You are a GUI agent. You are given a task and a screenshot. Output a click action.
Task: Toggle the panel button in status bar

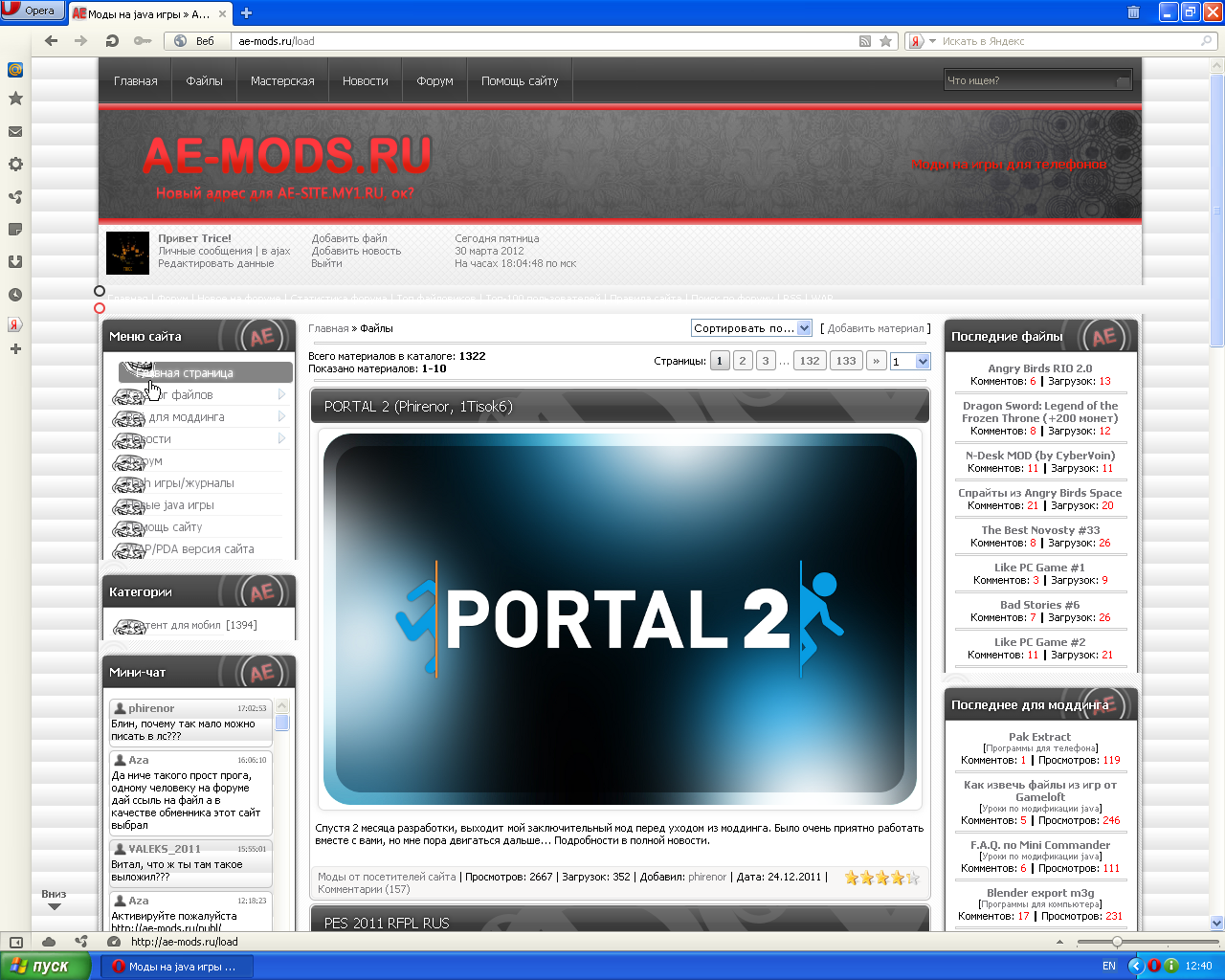point(15,942)
